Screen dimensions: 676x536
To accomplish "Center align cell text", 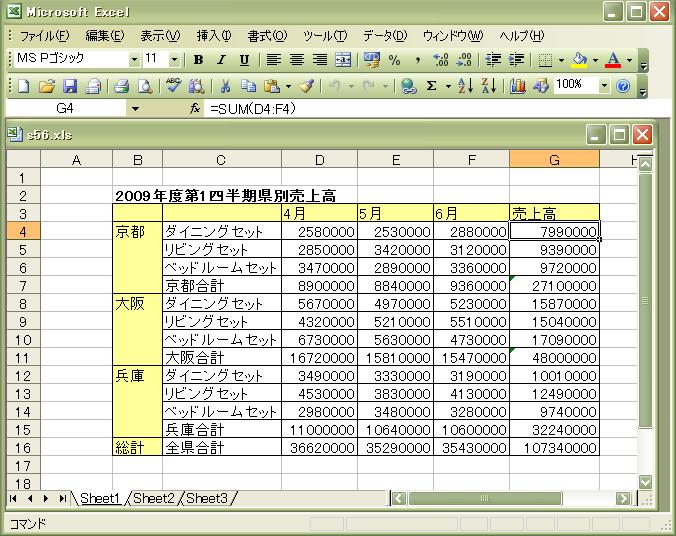I will click(297, 60).
